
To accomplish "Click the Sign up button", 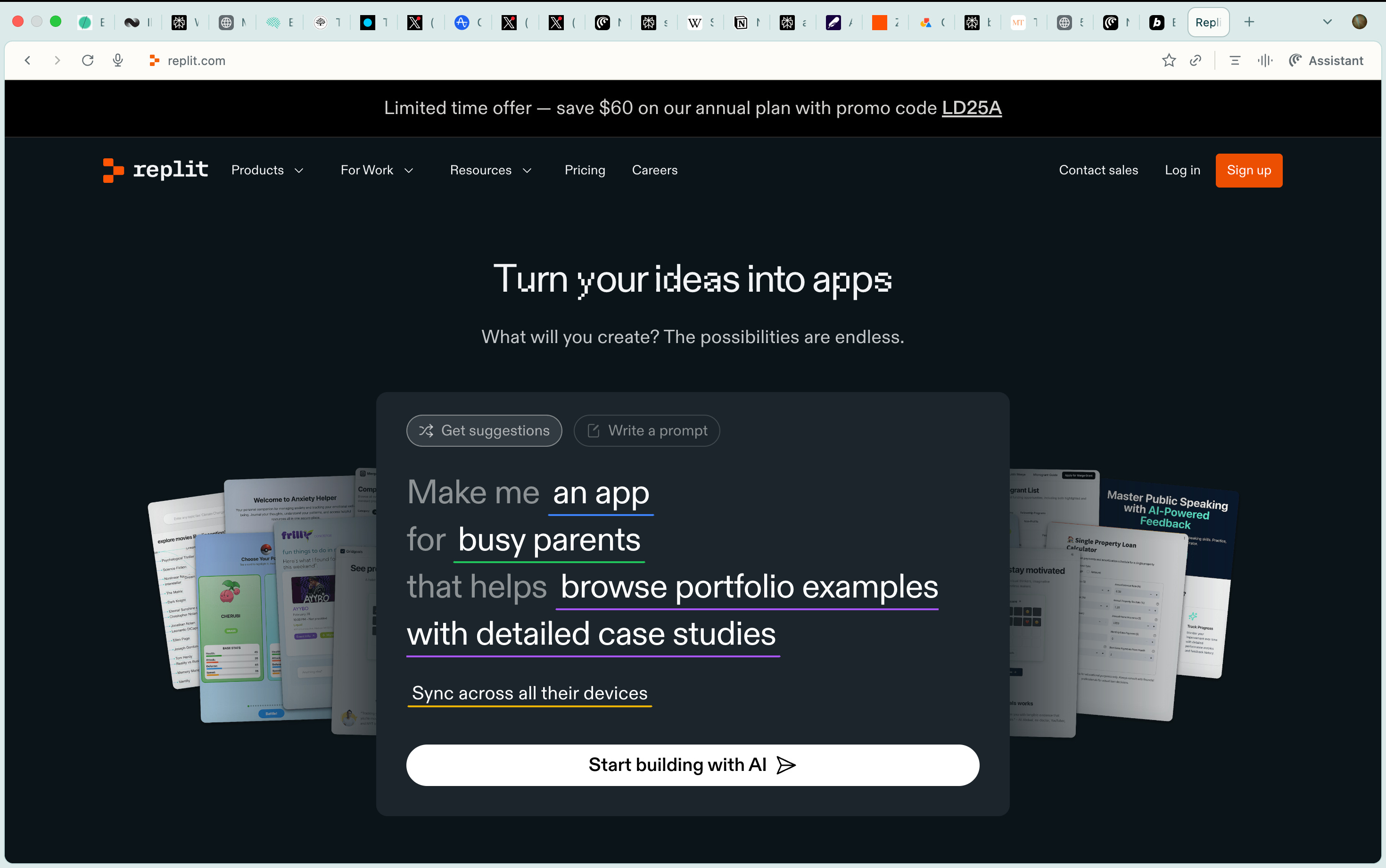I will click(x=1248, y=170).
